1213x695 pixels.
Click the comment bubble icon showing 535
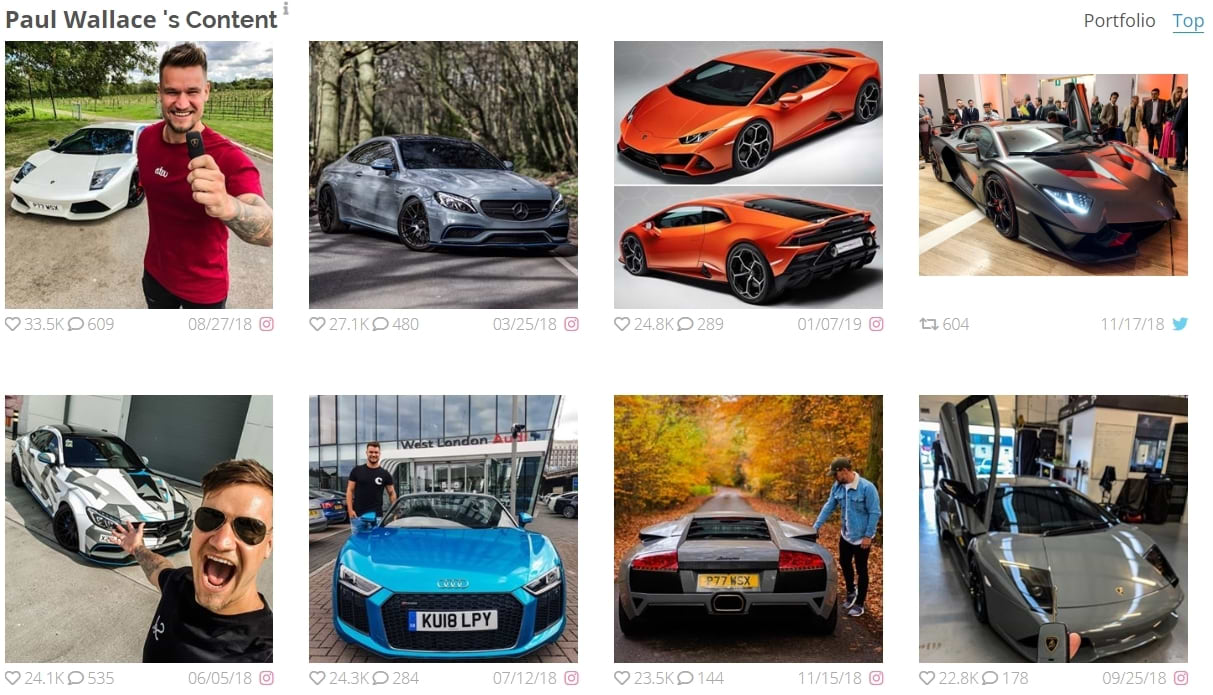pyautogui.click(x=76, y=678)
